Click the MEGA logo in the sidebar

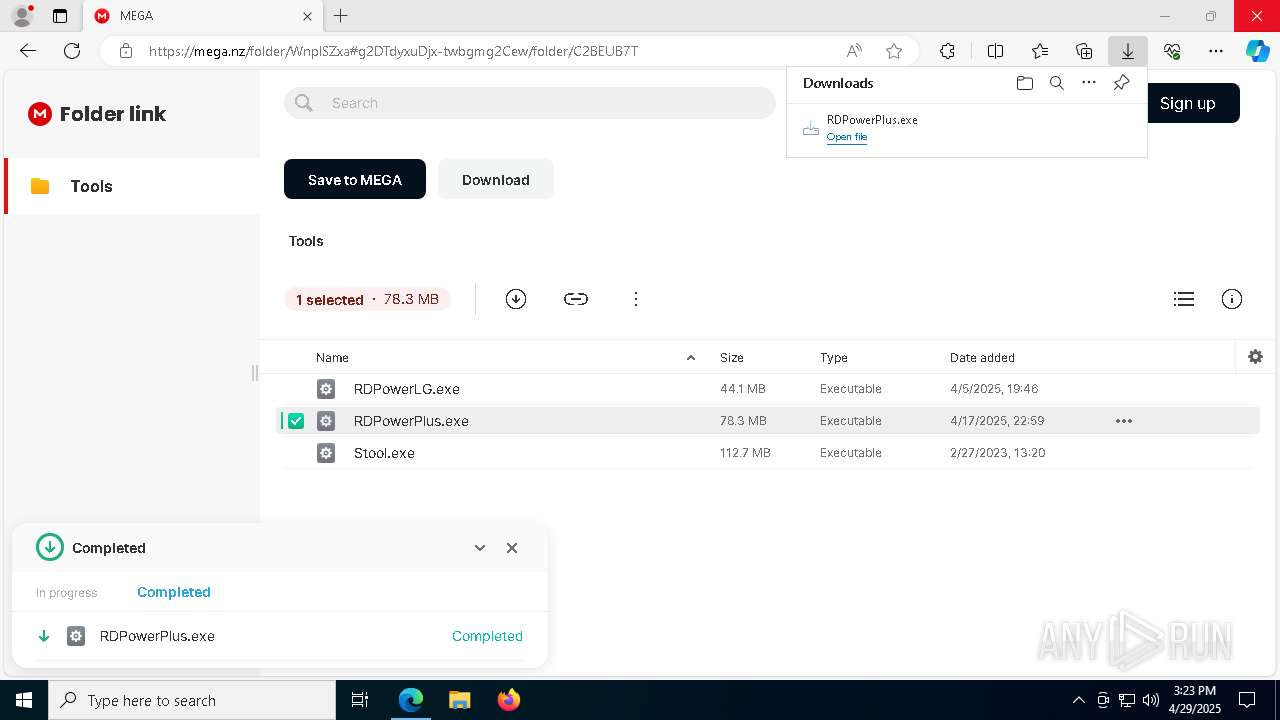click(40, 114)
